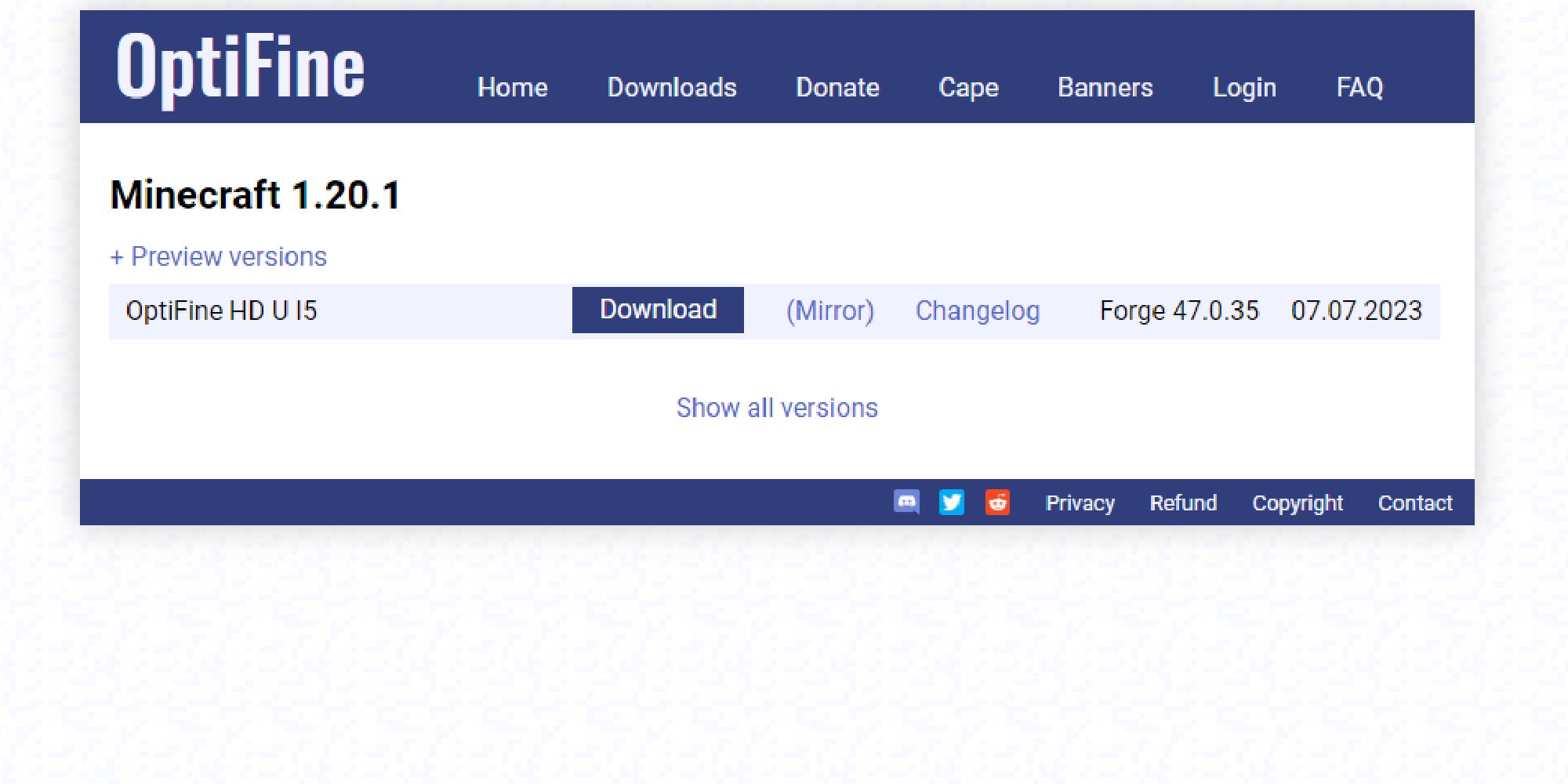Go to the Home menu item
Image resolution: width=1568 pixels, height=784 pixels.
[512, 87]
